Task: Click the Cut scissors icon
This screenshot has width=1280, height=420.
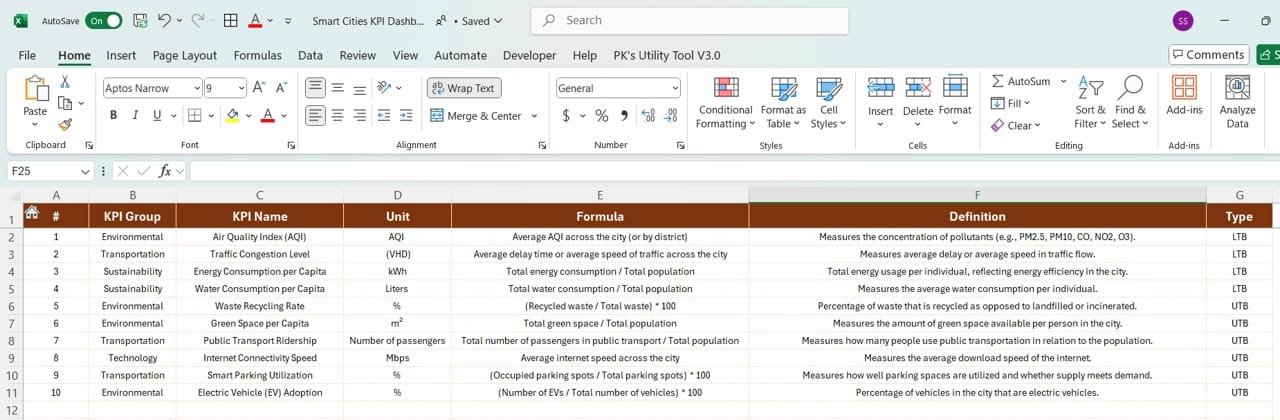Action: tap(65, 82)
